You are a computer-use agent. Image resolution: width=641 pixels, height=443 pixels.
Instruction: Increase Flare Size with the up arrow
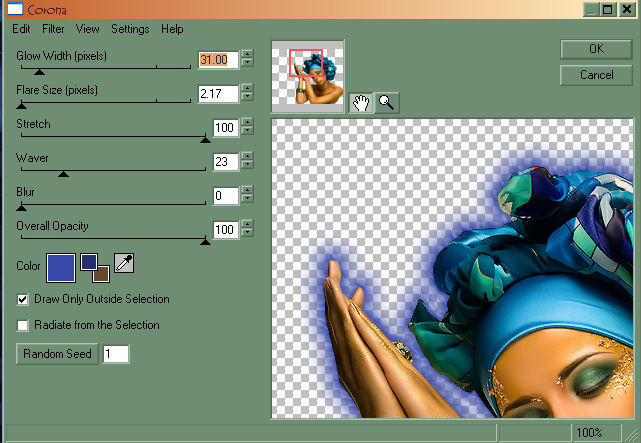click(x=247, y=88)
